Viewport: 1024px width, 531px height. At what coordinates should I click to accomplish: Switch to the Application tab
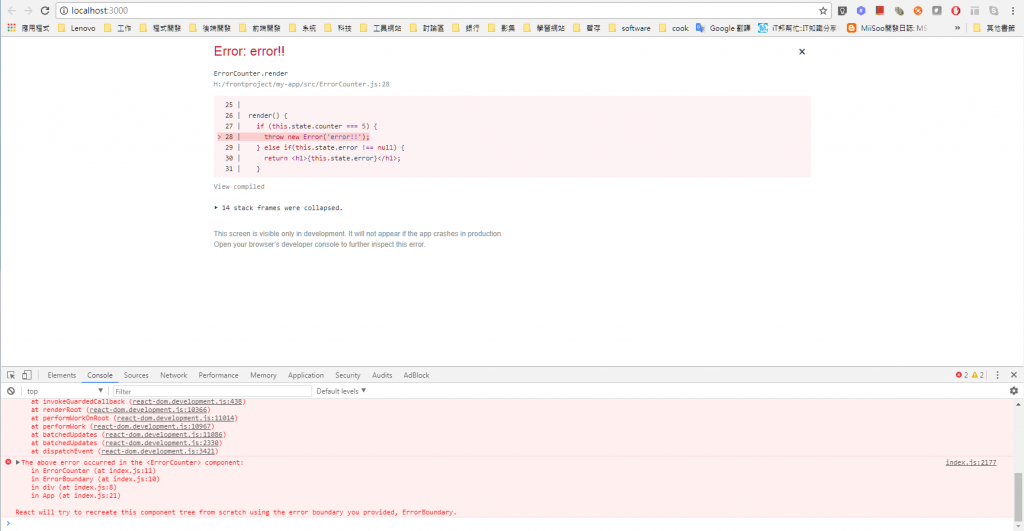click(306, 376)
